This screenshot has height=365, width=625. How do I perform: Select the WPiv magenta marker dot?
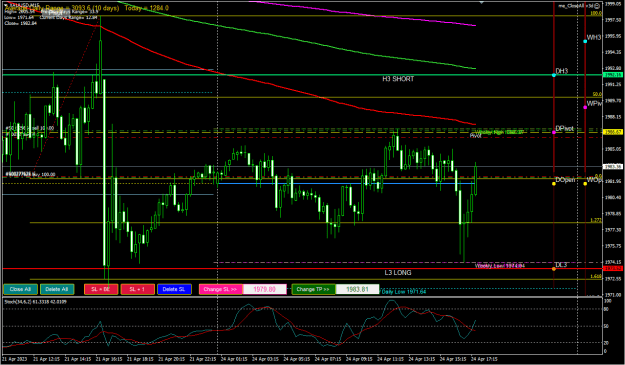(x=585, y=107)
